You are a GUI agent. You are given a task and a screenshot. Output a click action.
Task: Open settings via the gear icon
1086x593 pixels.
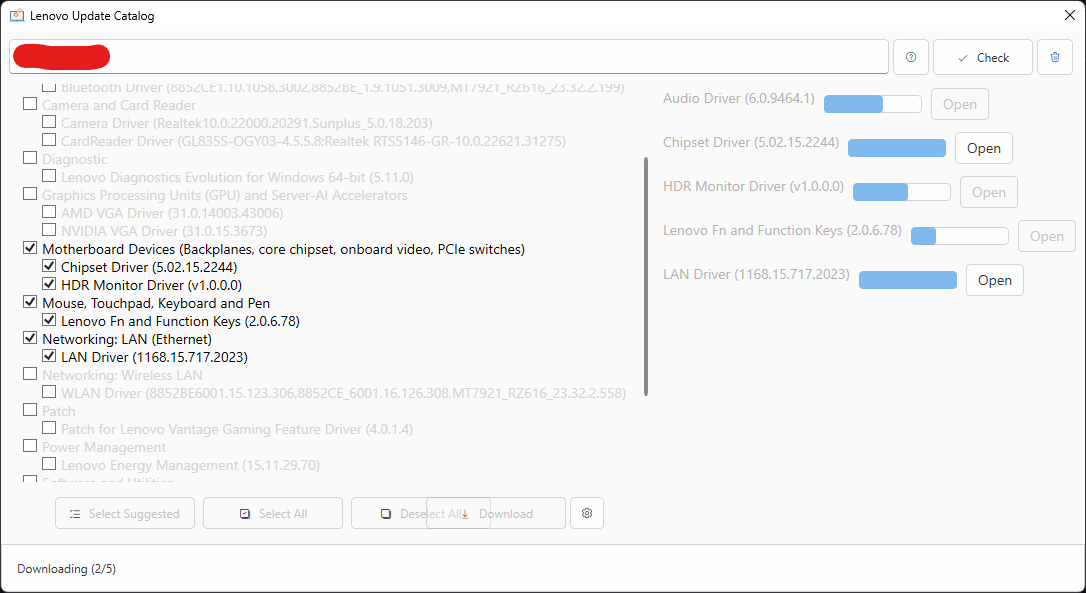pos(587,513)
